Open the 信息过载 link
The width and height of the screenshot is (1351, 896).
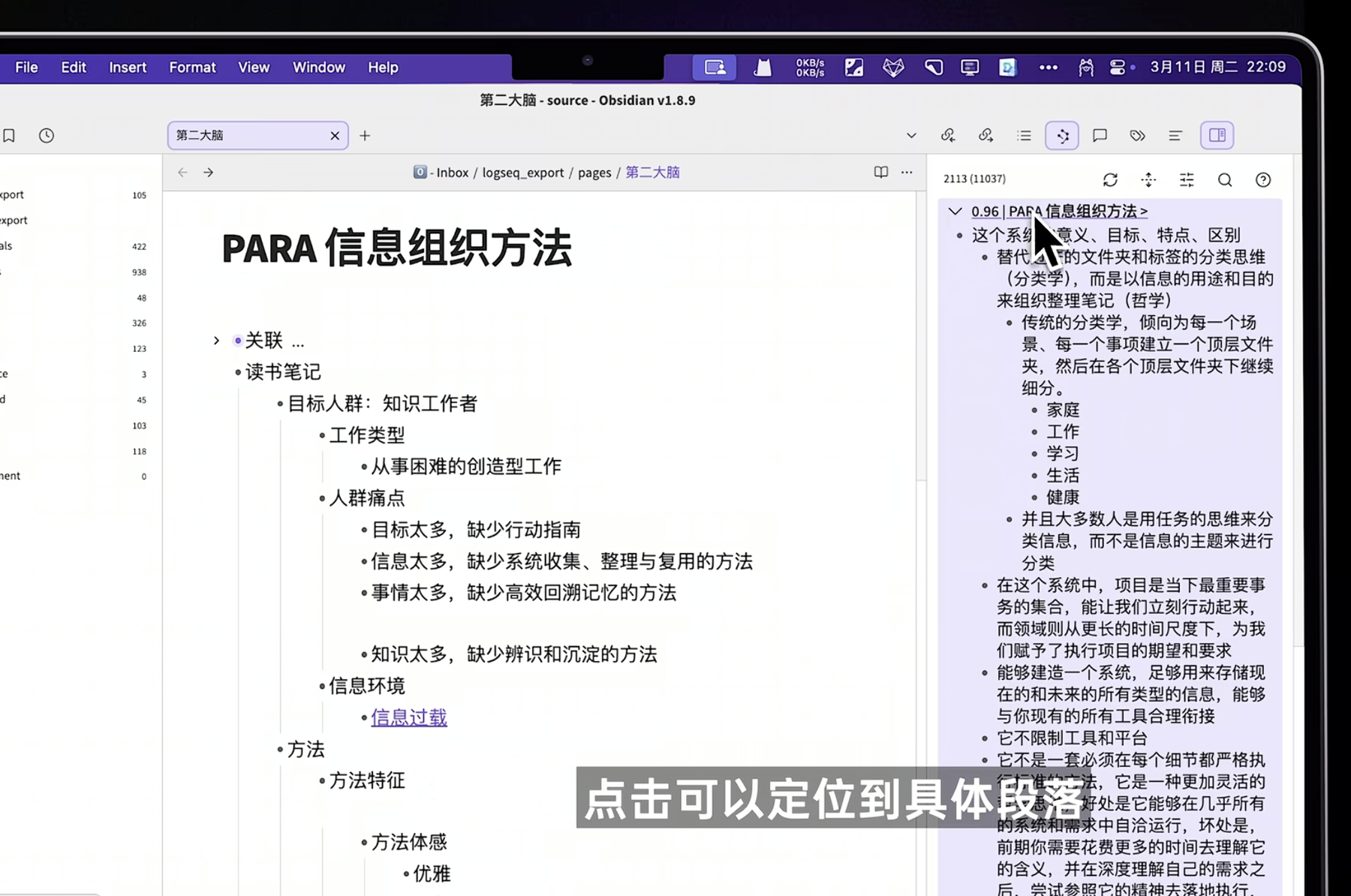click(409, 717)
